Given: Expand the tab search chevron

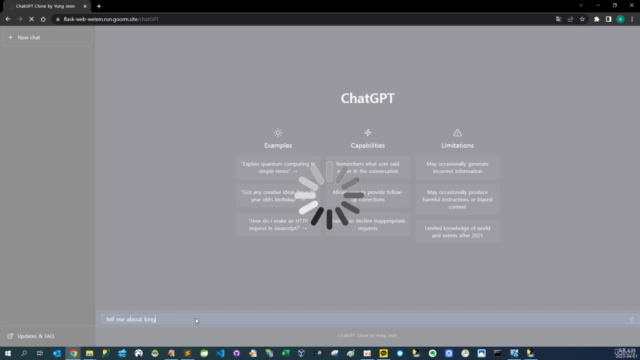Looking at the screenshot, I should point(581,5).
